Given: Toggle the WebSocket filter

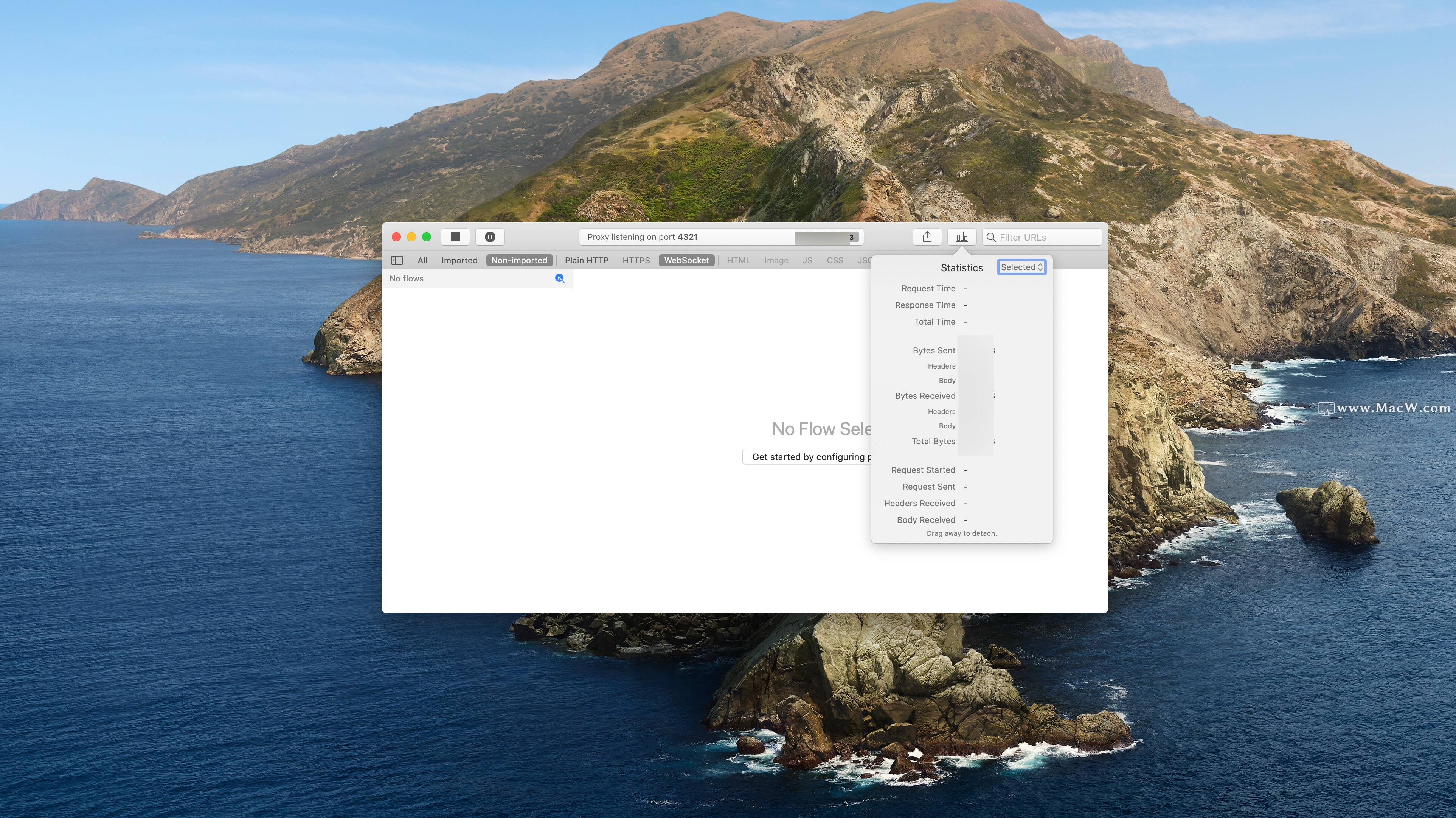Looking at the screenshot, I should [x=686, y=260].
